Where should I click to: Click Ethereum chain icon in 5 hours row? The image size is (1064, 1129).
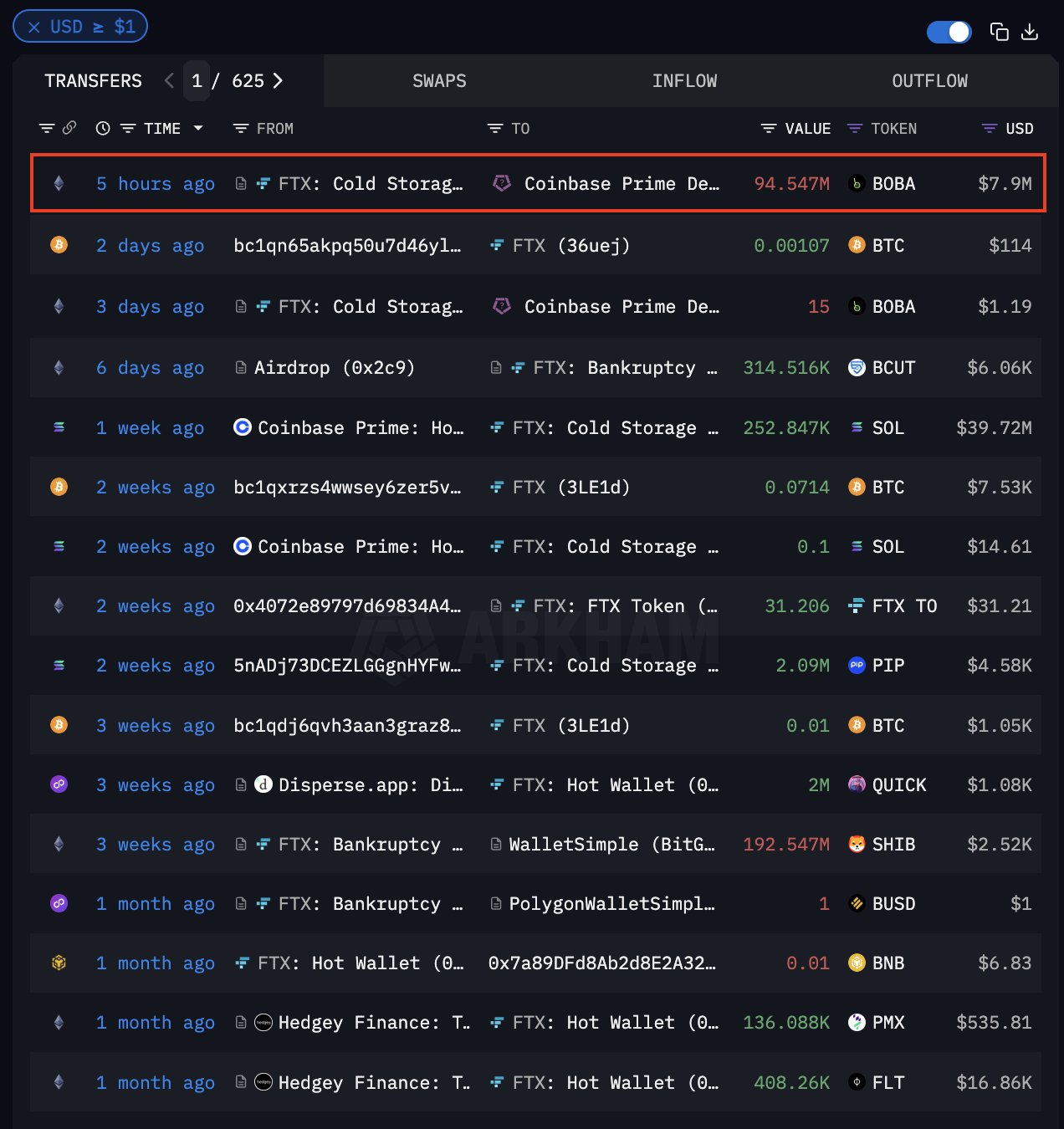point(59,183)
